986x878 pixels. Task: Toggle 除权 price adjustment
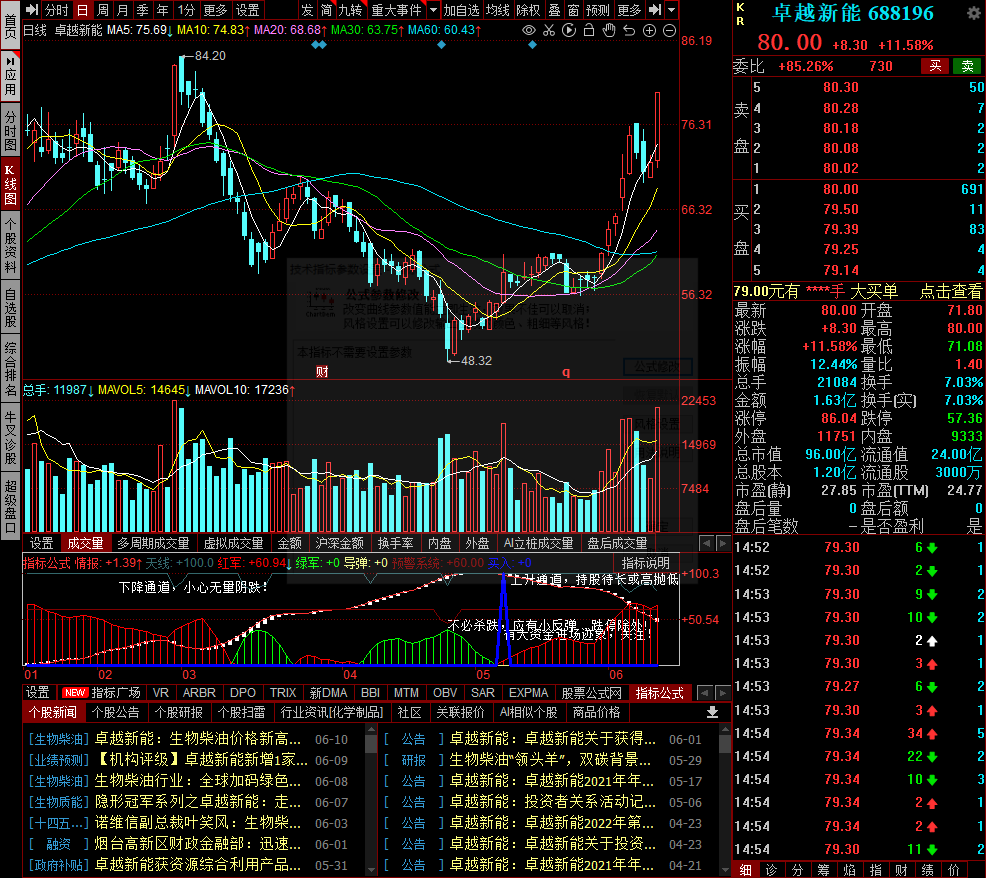528,9
